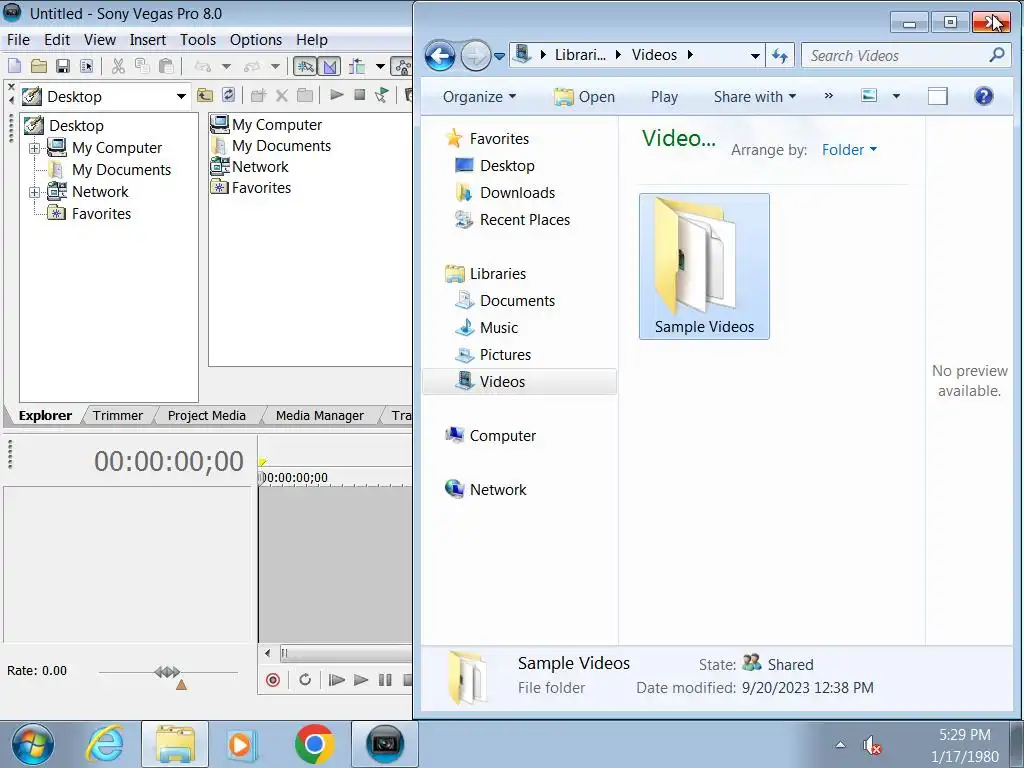This screenshot has height=768, width=1024.
Task: Click the Paste clipboard icon
Action: click(x=166, y=66)
